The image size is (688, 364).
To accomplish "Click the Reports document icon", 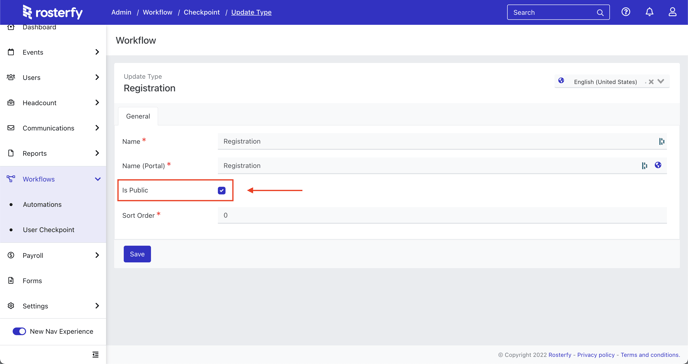I will tap(11, 153).
